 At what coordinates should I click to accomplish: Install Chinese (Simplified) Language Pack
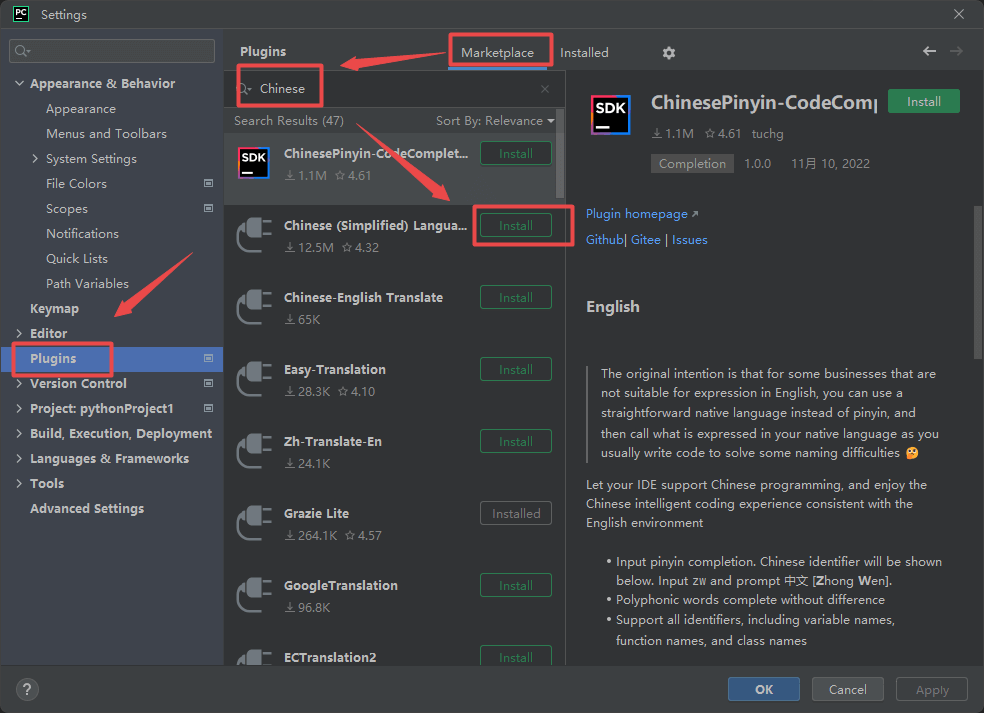click(516, 226)
